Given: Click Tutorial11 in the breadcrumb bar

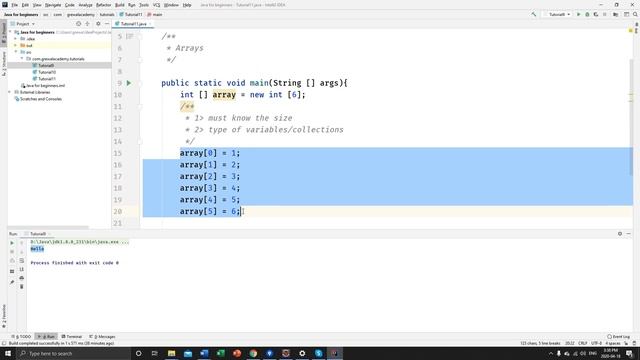Looking at the screenshot, I should pos(131,14).
